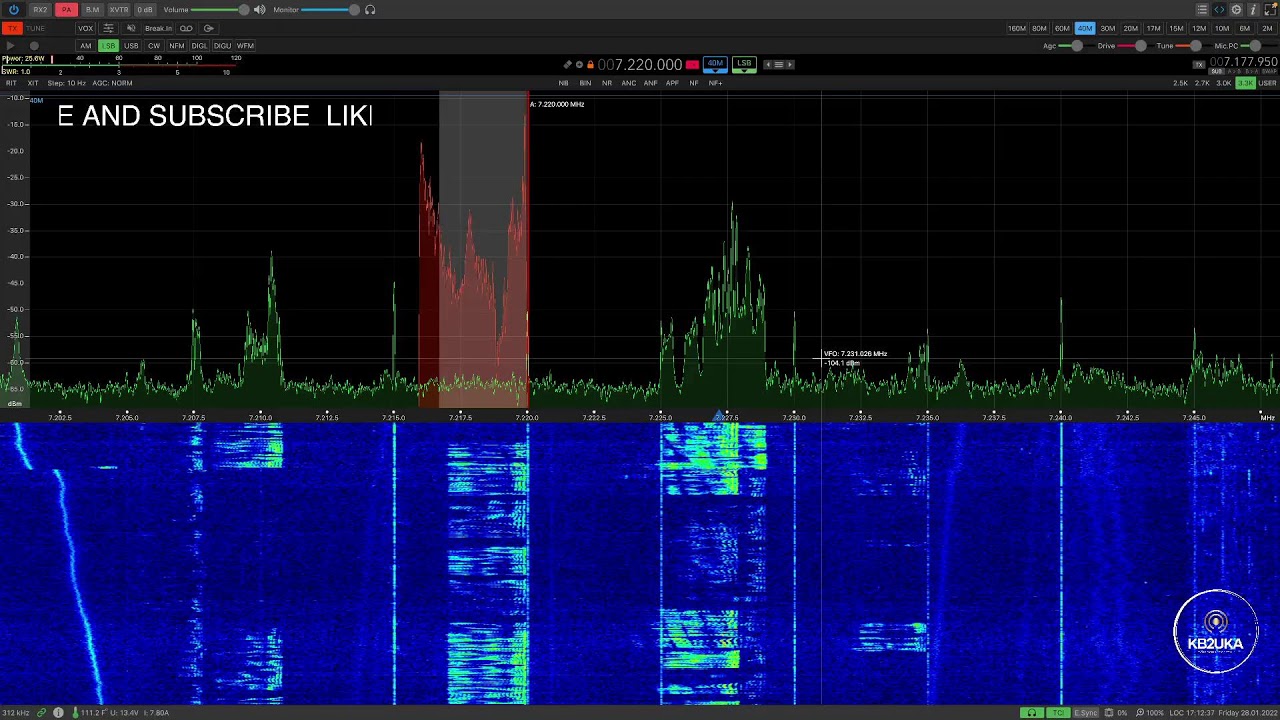The height and width of the screenshot is (720, 1280).
Task: Click the main VFO frequency 007.220.000 display
Action: click(640, 65)
